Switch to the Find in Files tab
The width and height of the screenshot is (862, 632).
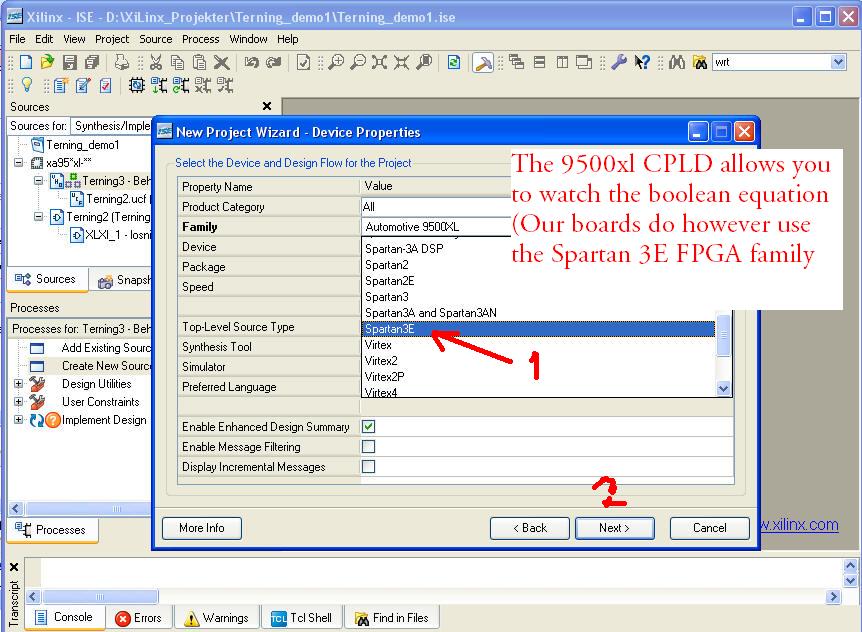pyautogui.click(x=392, y=618)
